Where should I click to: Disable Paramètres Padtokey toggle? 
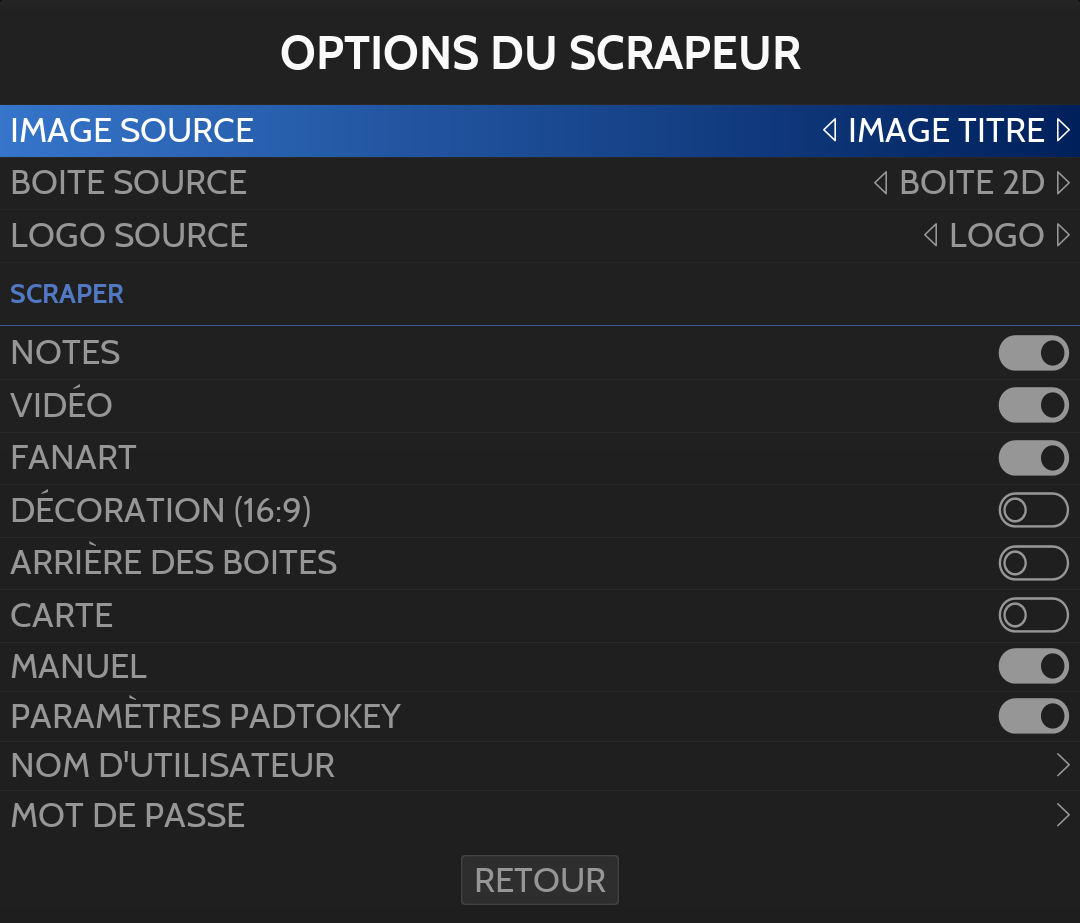(1033, 716)
